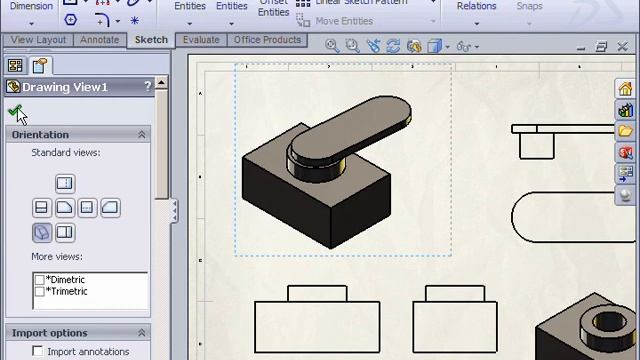Open the red search task pane icon
Image resolution: width=640 pixels, height=360 pixels.
625,152
